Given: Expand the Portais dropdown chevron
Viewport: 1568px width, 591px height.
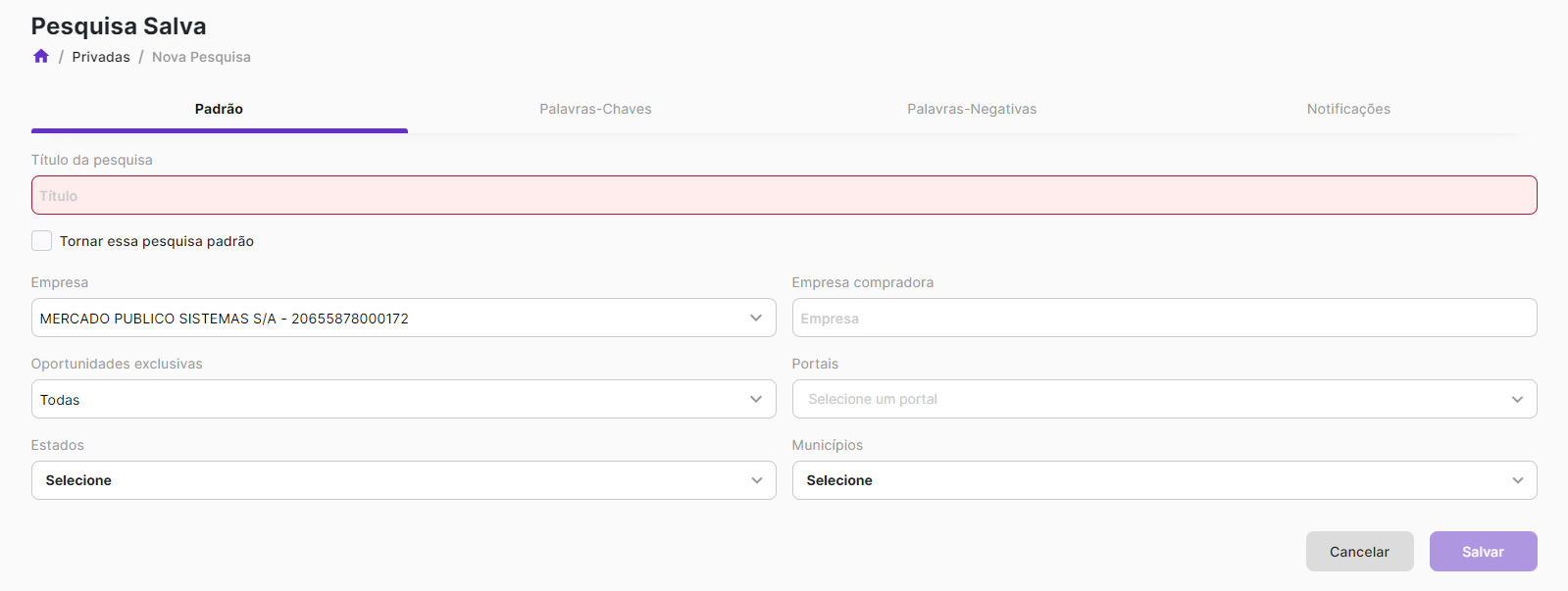Looking at the screenshot, I should 1517,399.
